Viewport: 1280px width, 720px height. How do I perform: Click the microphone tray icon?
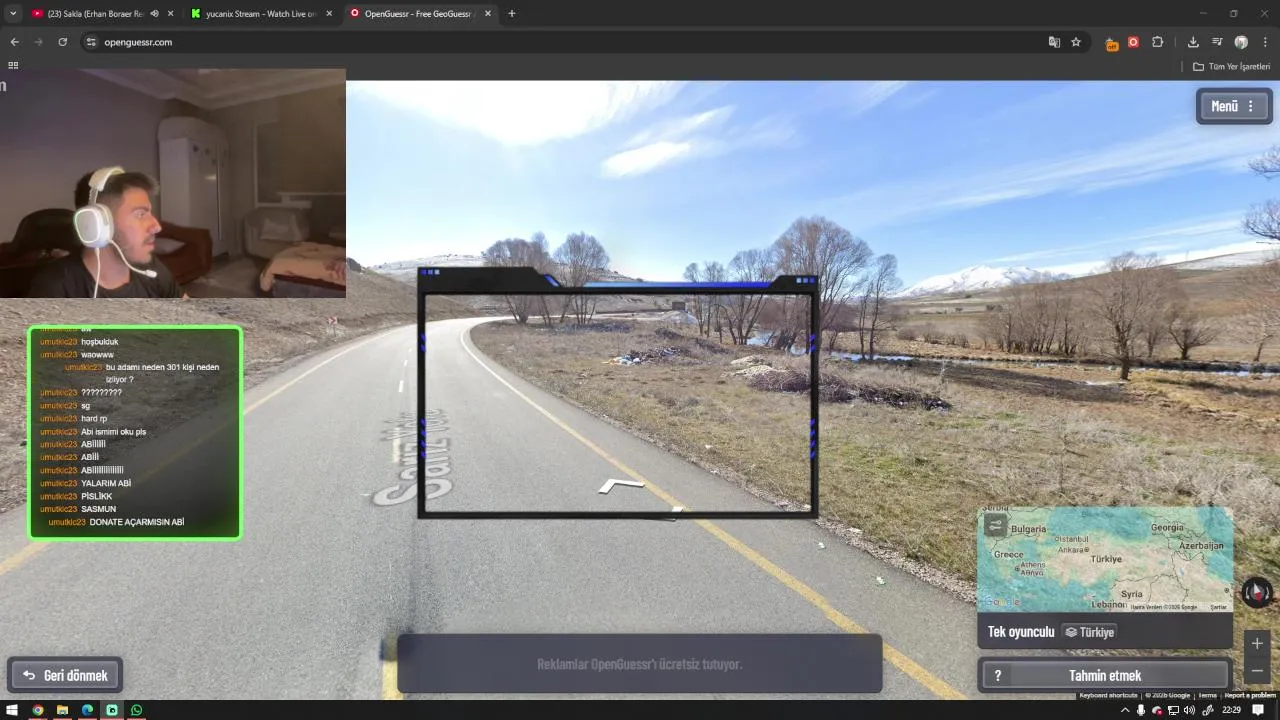pyautogui.click(x=1140, y=710)
